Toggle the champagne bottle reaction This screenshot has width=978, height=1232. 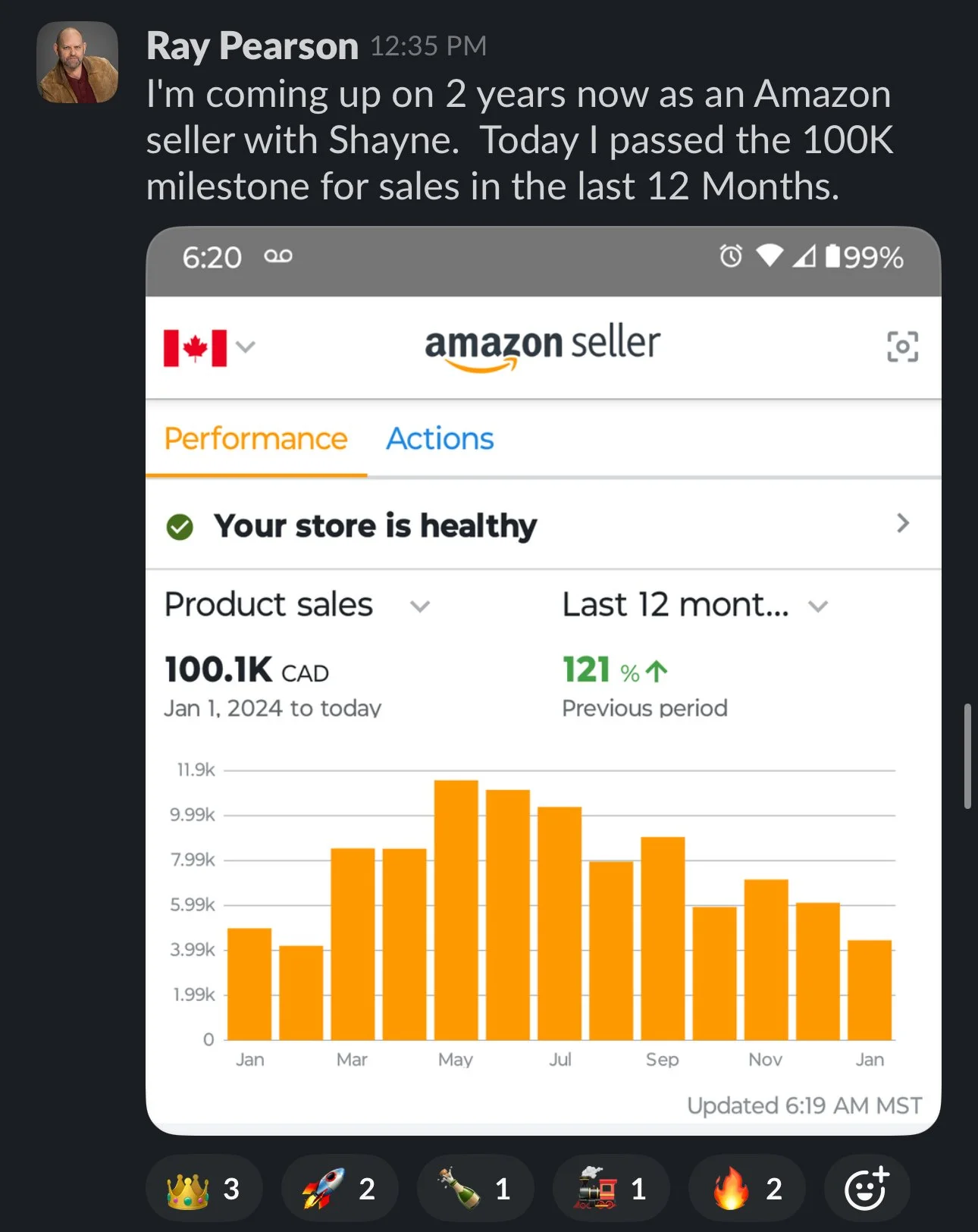475,1189
